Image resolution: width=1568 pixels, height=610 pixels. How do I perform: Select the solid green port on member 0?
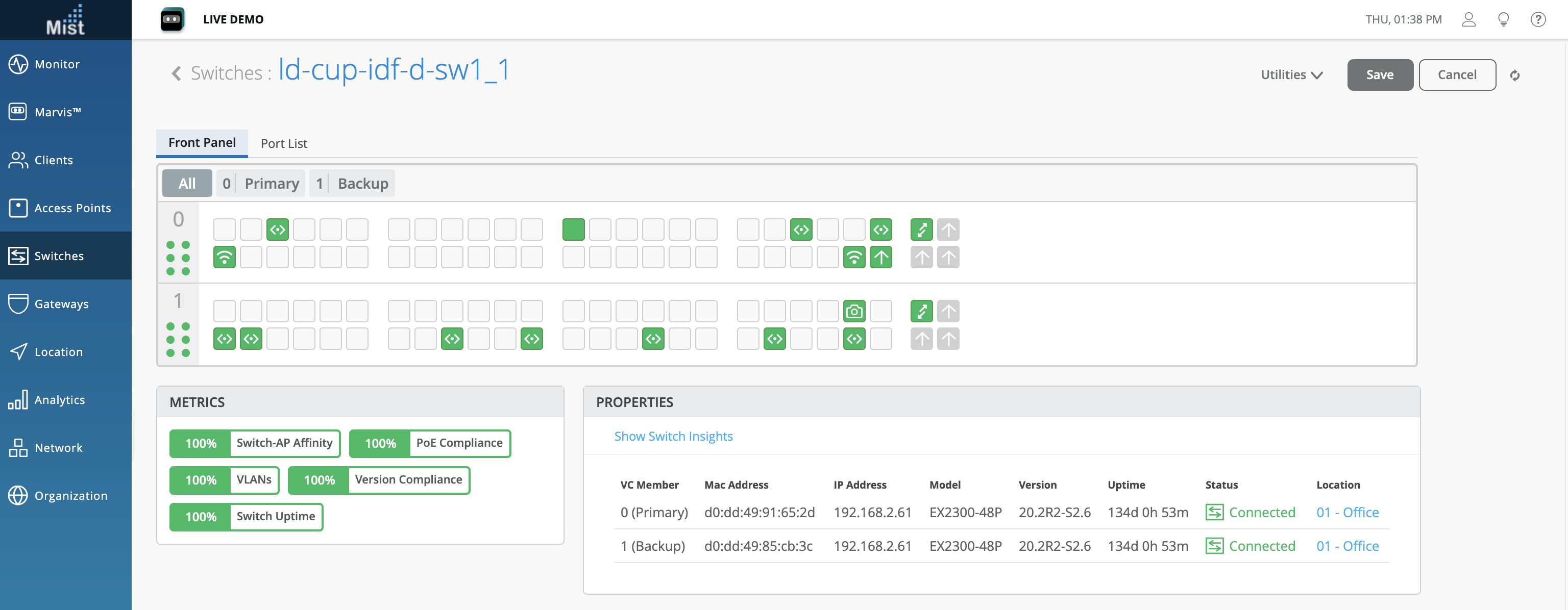[x=573, y=230]
